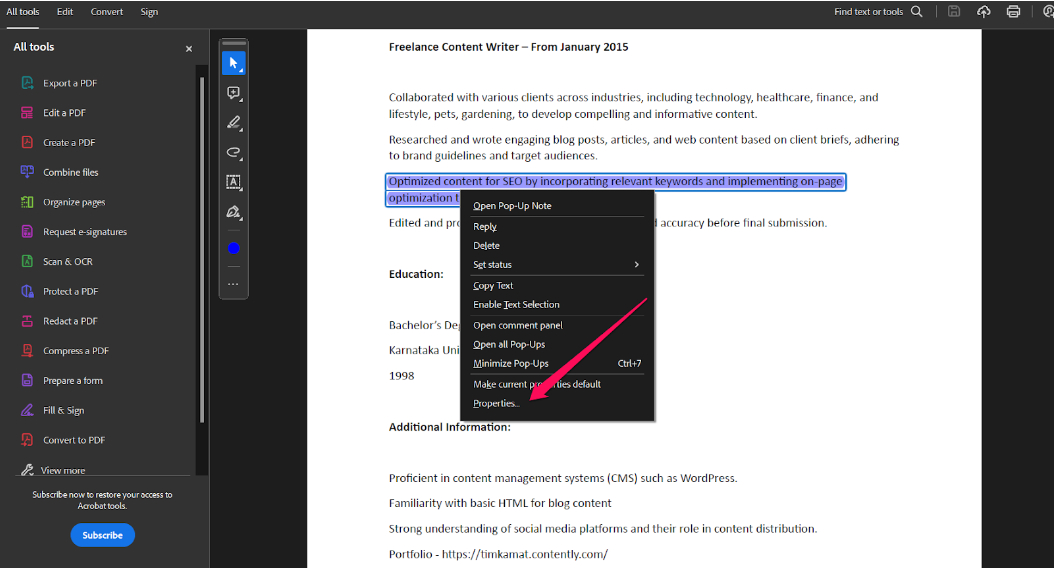
Task: Pick the freehand draw lasso tool
Action: 233,153
